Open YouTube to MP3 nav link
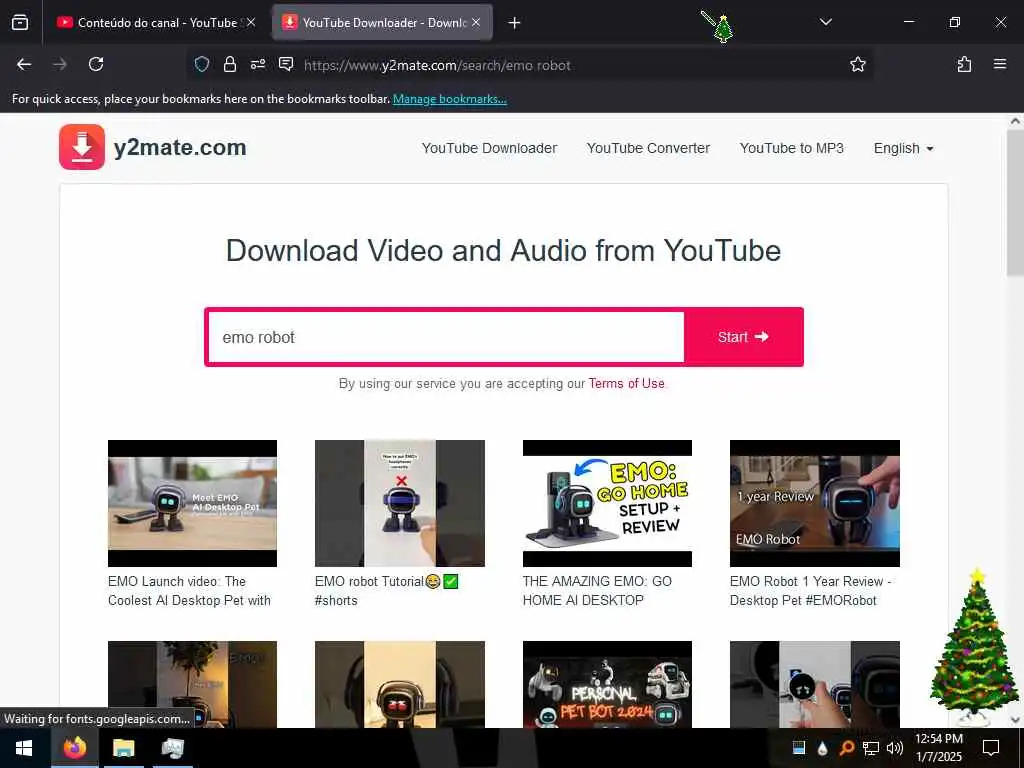 (792, 148)
